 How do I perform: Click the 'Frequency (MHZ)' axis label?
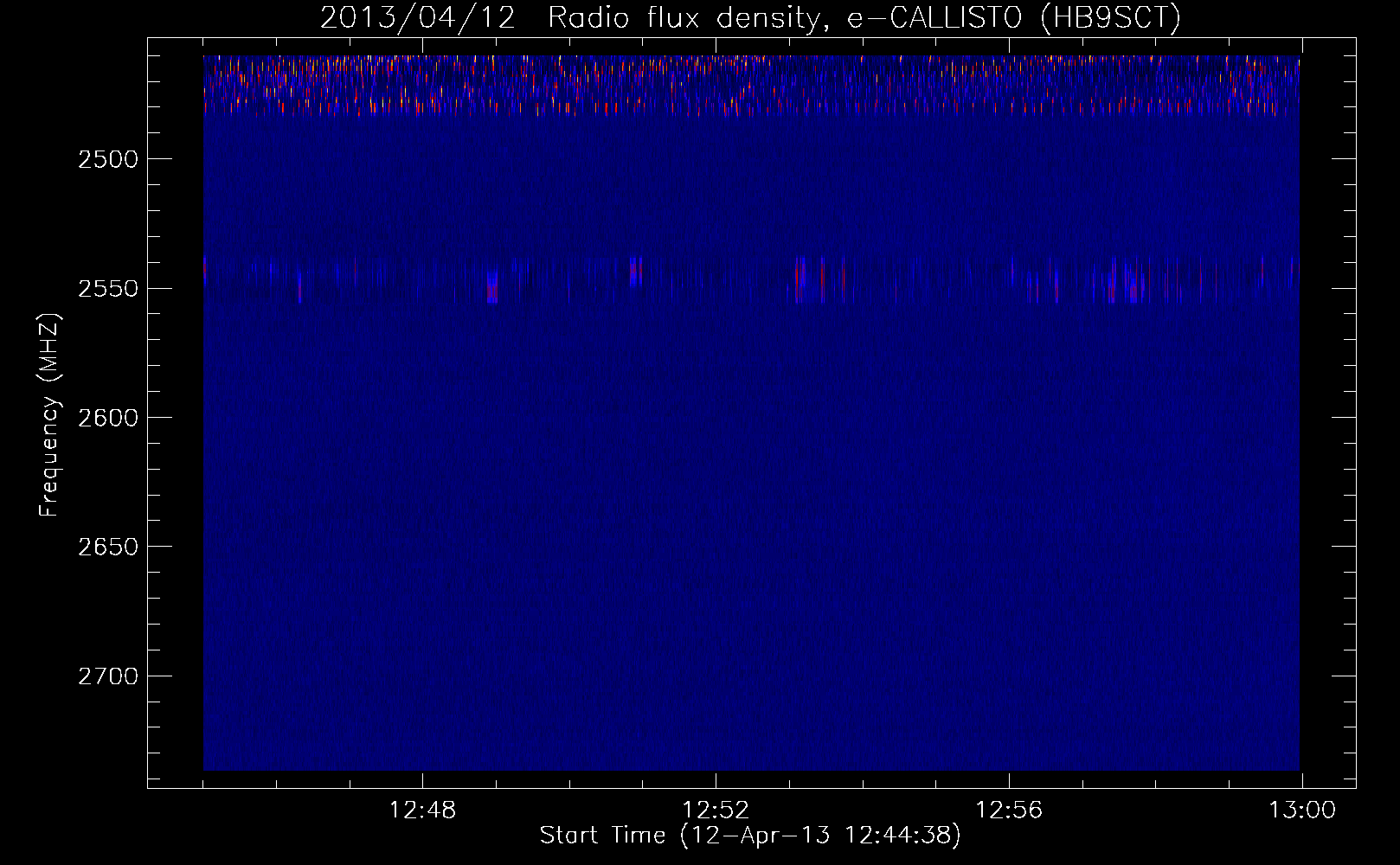[x=49, y=415]
